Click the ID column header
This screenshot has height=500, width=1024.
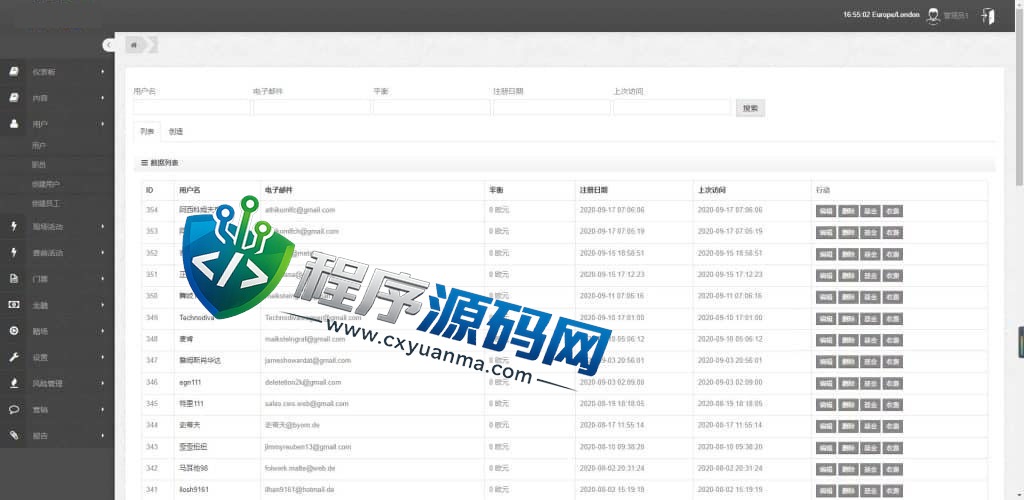[x=150, y=190]
